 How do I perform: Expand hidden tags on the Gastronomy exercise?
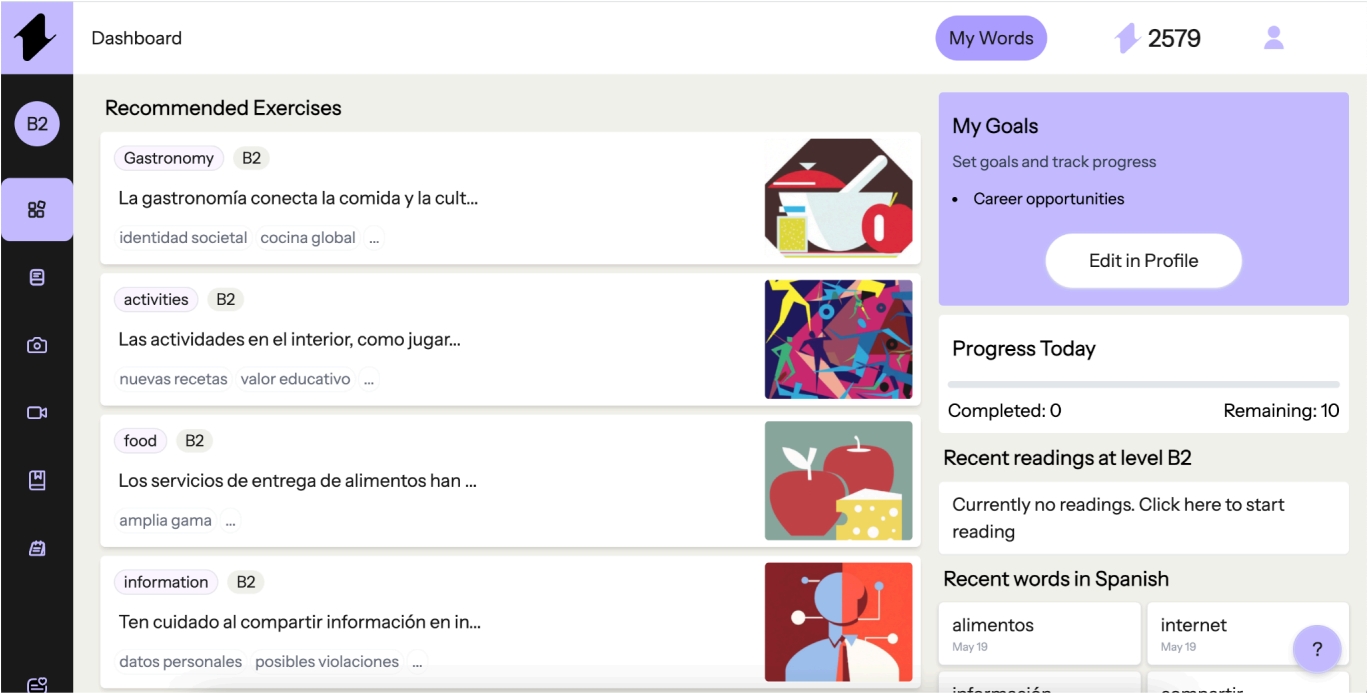coord(376,237)
